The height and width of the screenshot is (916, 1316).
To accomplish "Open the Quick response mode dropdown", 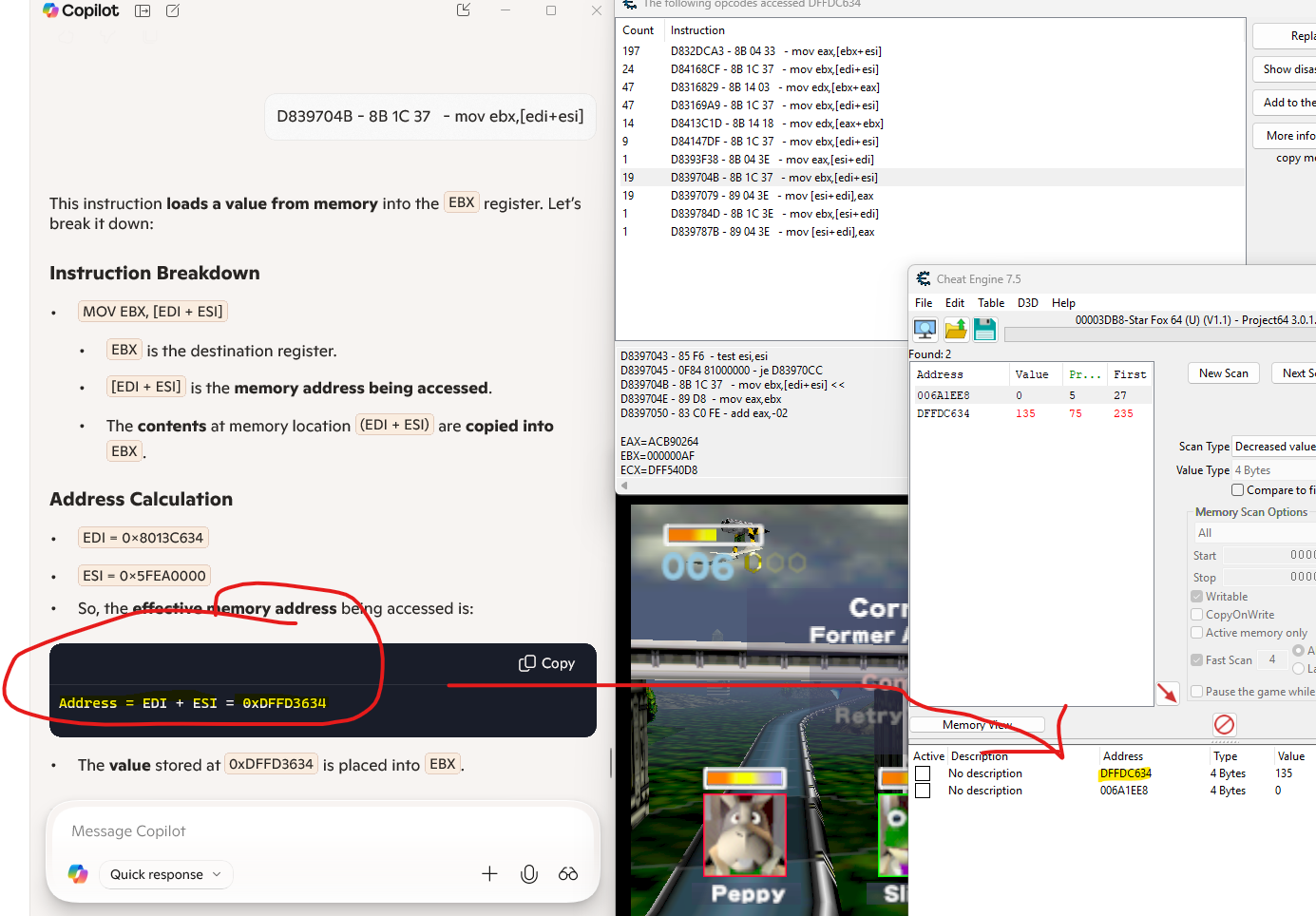I will tap(166, 874).
